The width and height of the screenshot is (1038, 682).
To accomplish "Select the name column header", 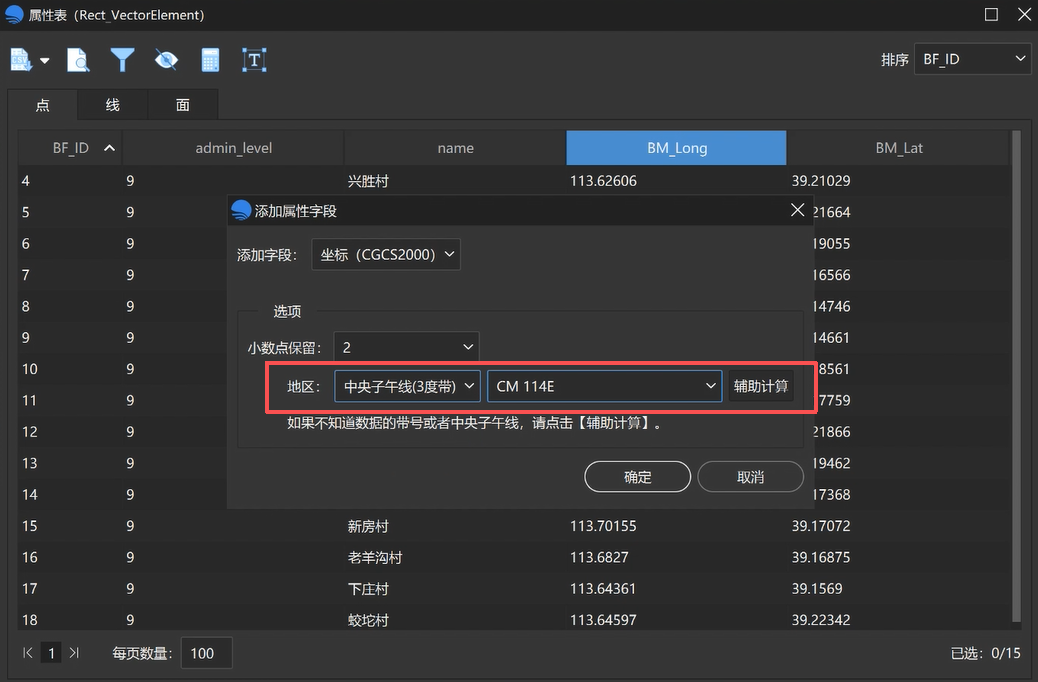I will coord(455,148).
